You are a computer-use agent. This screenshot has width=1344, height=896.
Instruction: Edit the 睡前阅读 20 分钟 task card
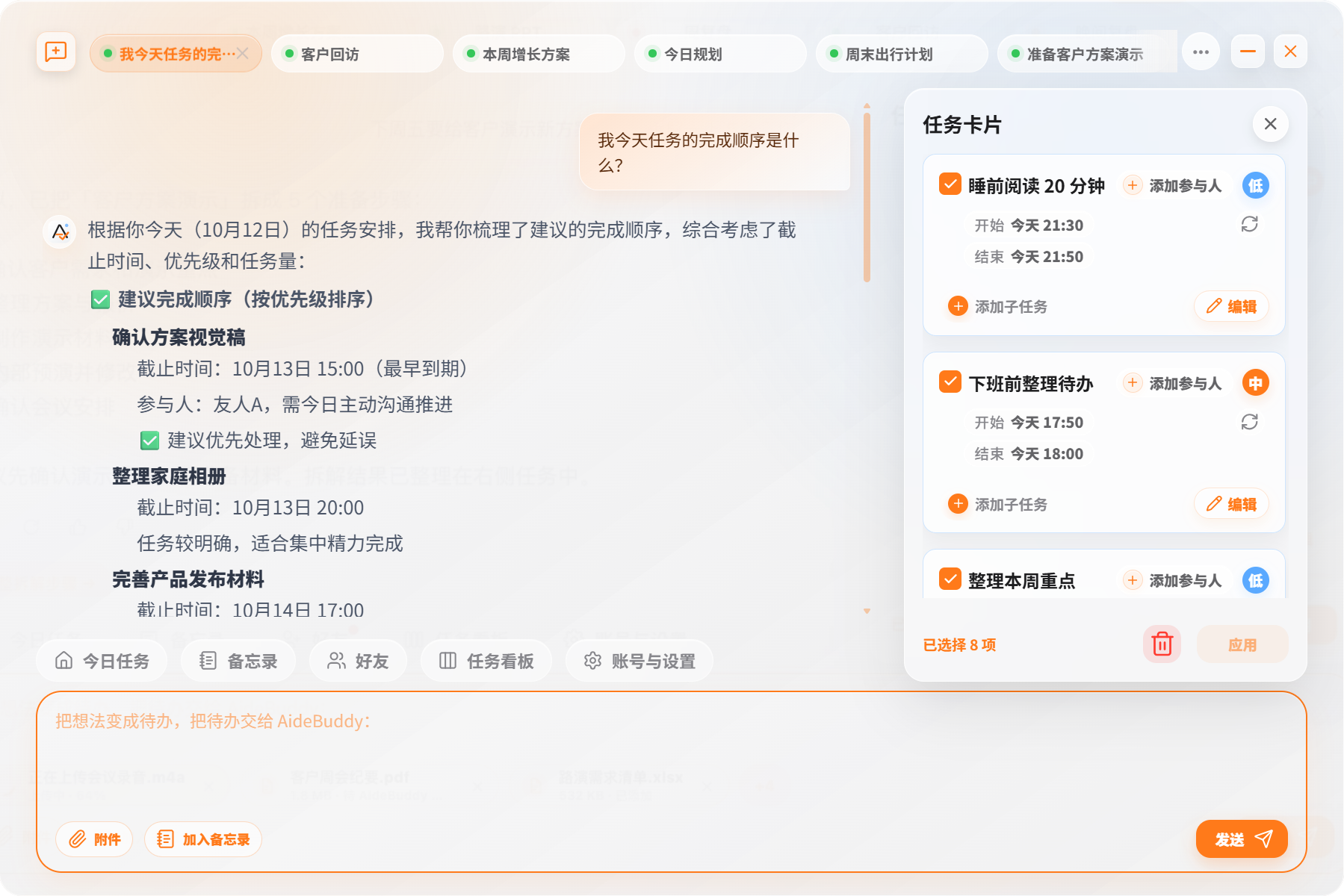pos(1231,306)
